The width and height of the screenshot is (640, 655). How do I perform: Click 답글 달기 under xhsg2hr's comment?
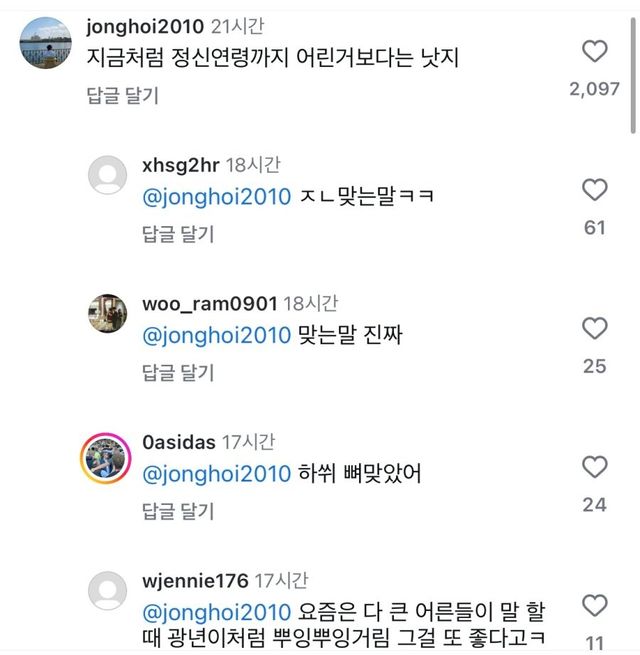pos(178,234)
